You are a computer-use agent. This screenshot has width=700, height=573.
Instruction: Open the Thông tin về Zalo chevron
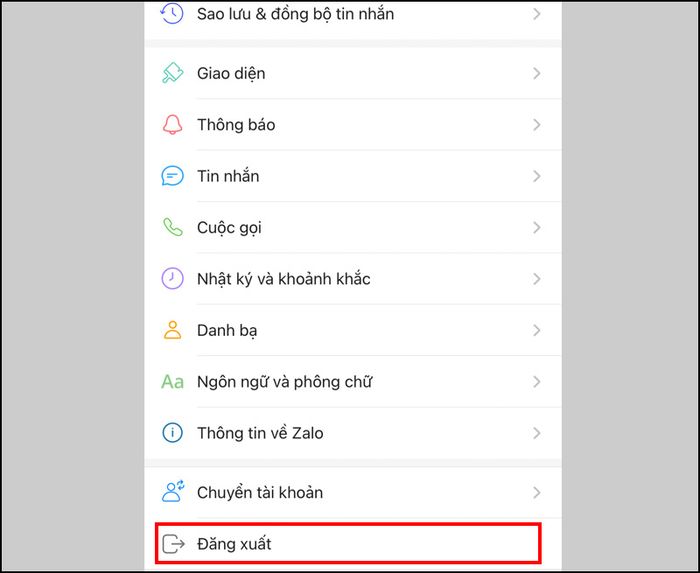537,433
